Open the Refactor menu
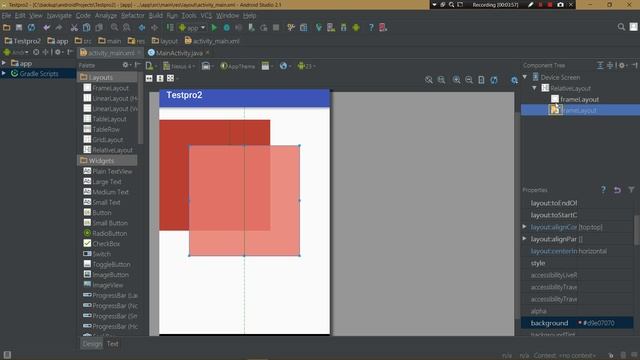This screenshot has height=360, width=640. click(x=133, y=16)
